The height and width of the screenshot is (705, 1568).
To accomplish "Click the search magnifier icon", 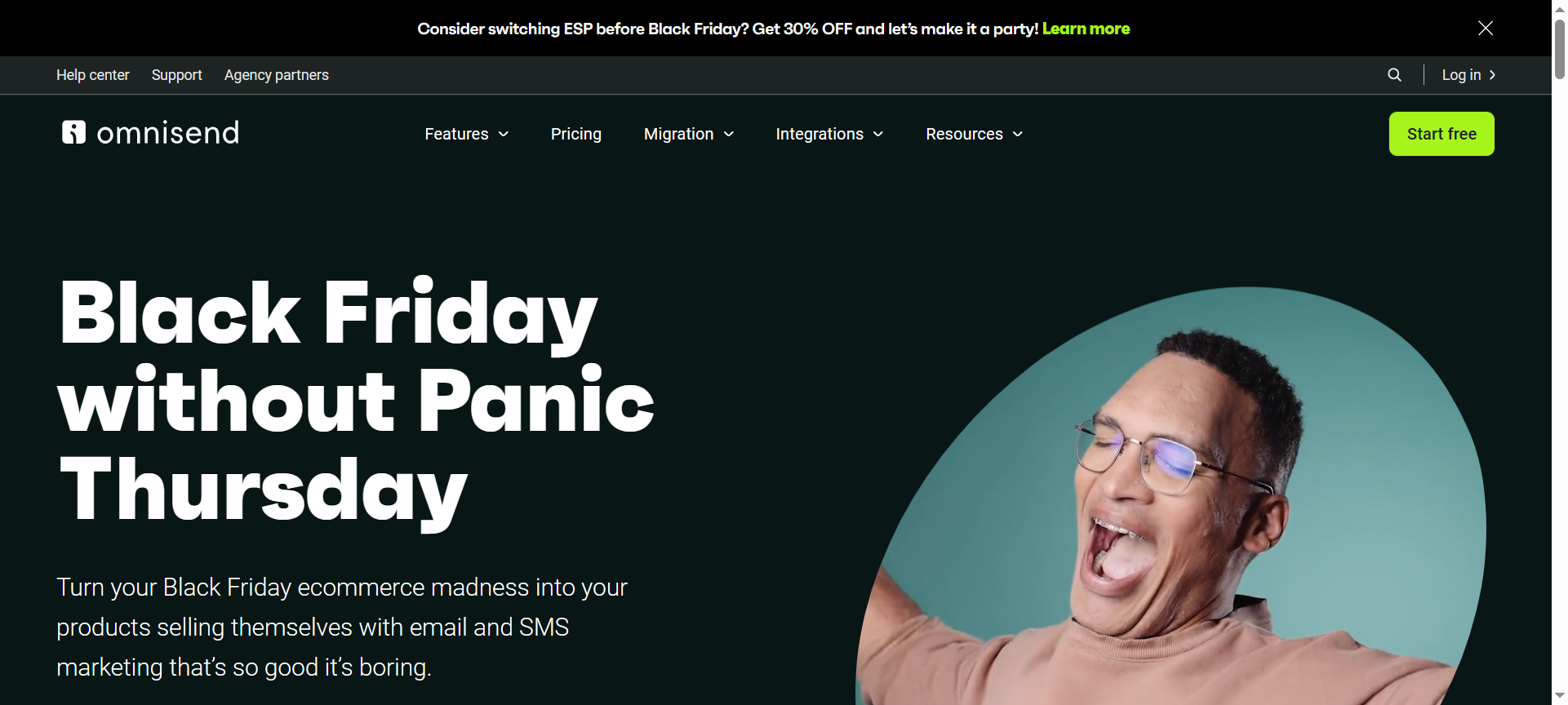I will click(x=1394, y=75).
